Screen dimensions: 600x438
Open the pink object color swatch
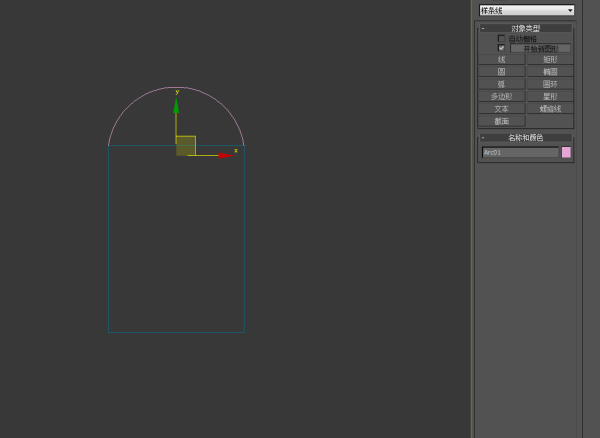point(566,152)
